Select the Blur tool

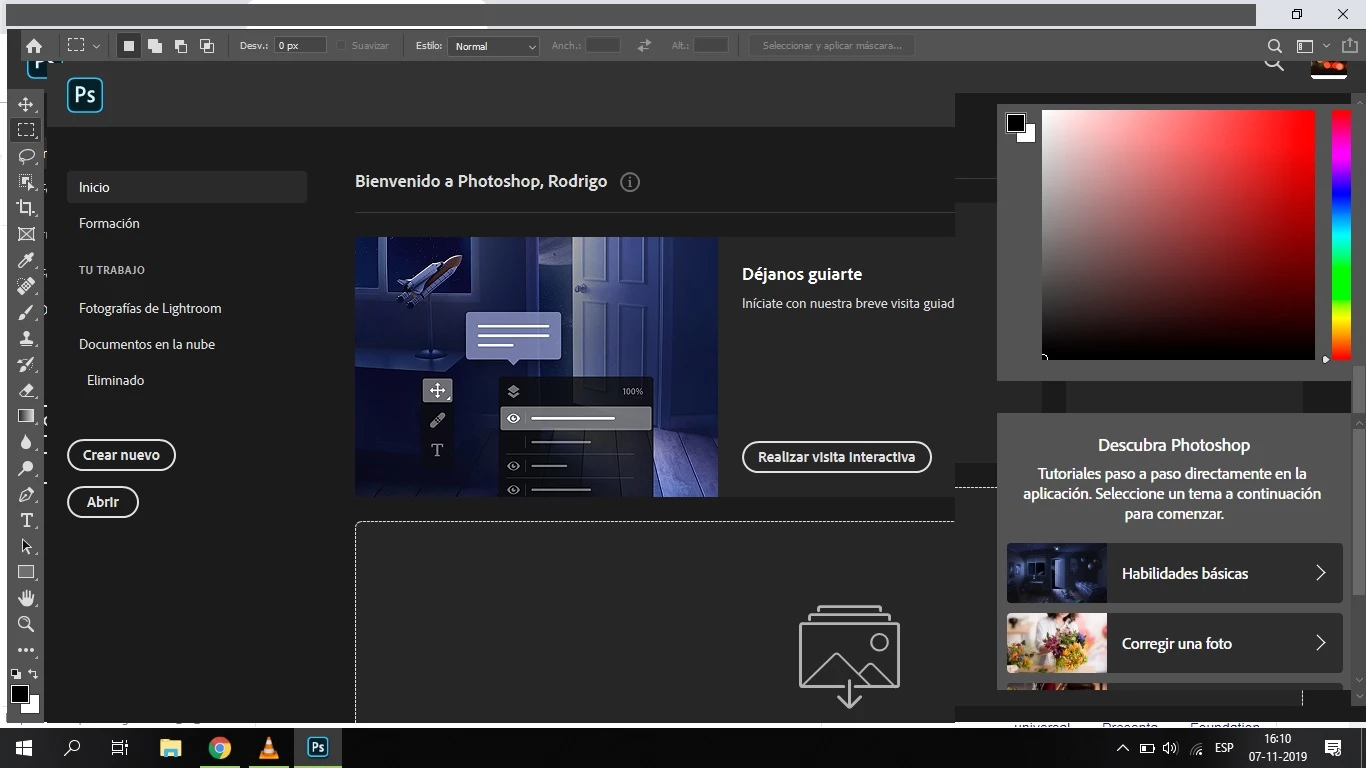27,442
